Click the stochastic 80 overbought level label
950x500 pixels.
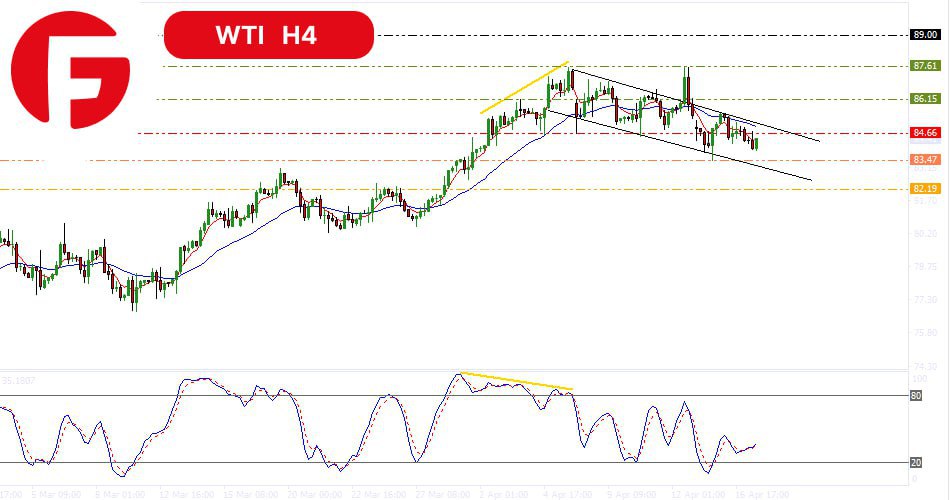(916, 396)
